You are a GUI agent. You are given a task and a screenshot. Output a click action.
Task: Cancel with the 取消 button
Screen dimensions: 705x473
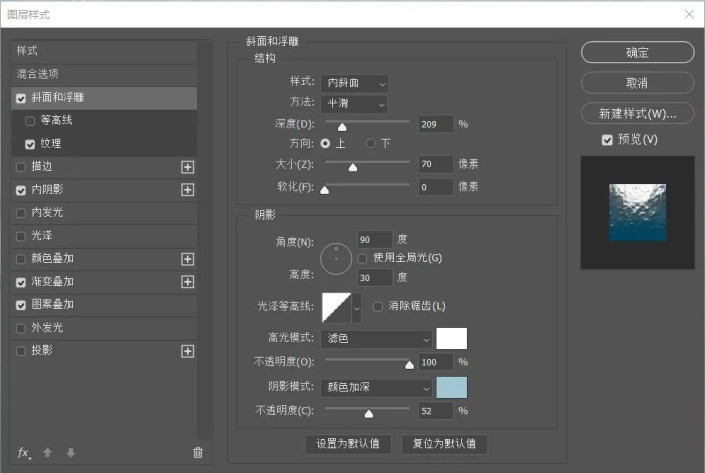point(638,83)
